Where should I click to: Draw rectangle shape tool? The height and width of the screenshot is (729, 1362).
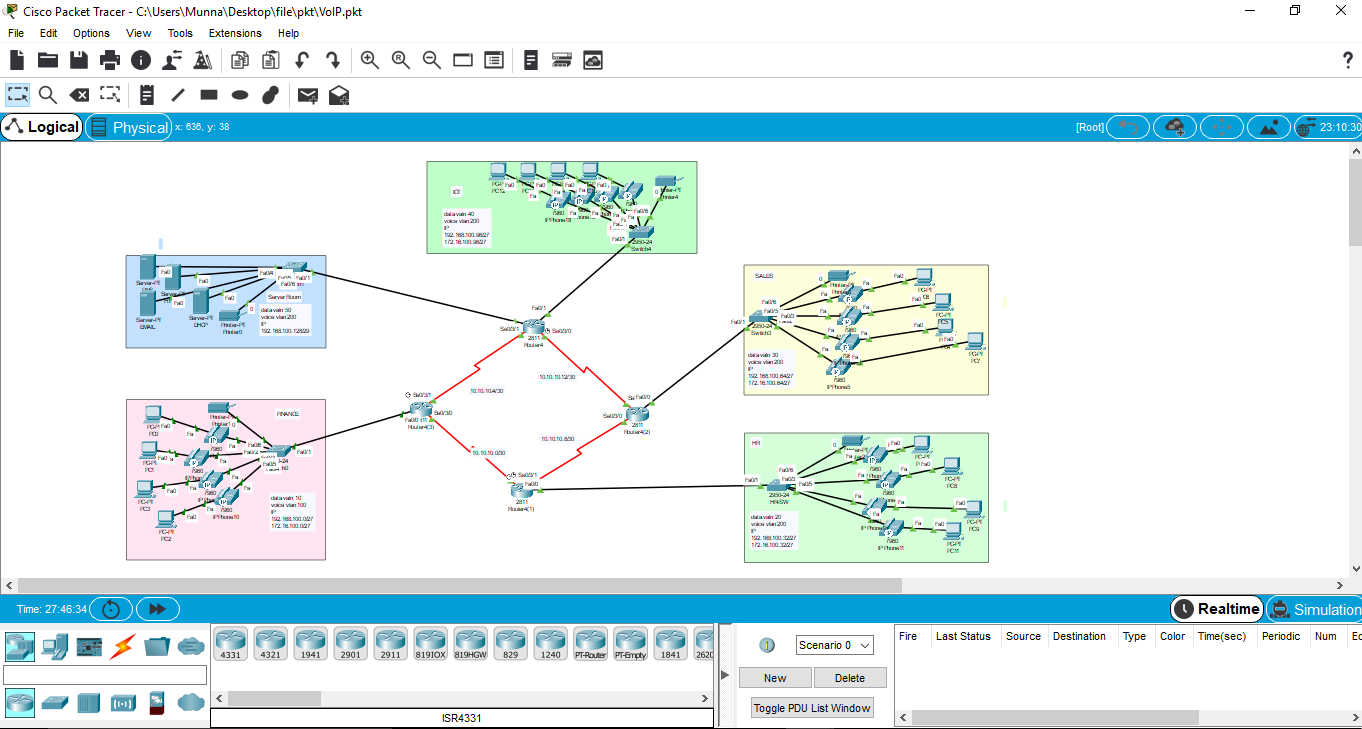pyautogui.click(x=209, y=95)
